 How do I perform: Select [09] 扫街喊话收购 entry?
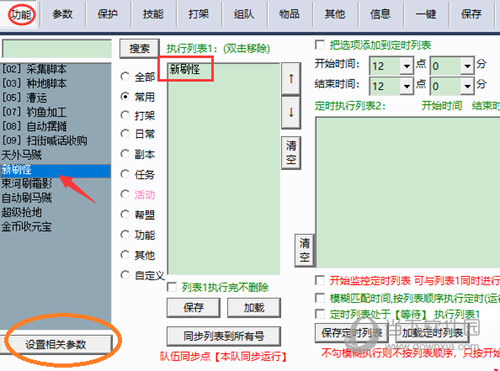tap(55, 141)
